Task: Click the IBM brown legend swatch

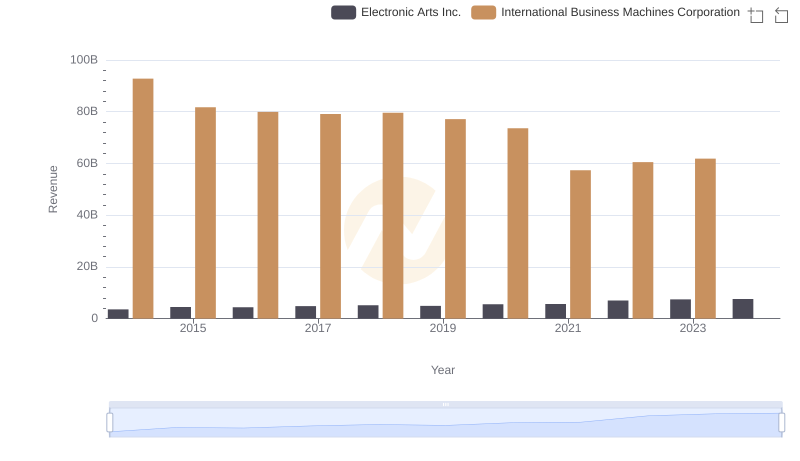Action: pos(484,12)
